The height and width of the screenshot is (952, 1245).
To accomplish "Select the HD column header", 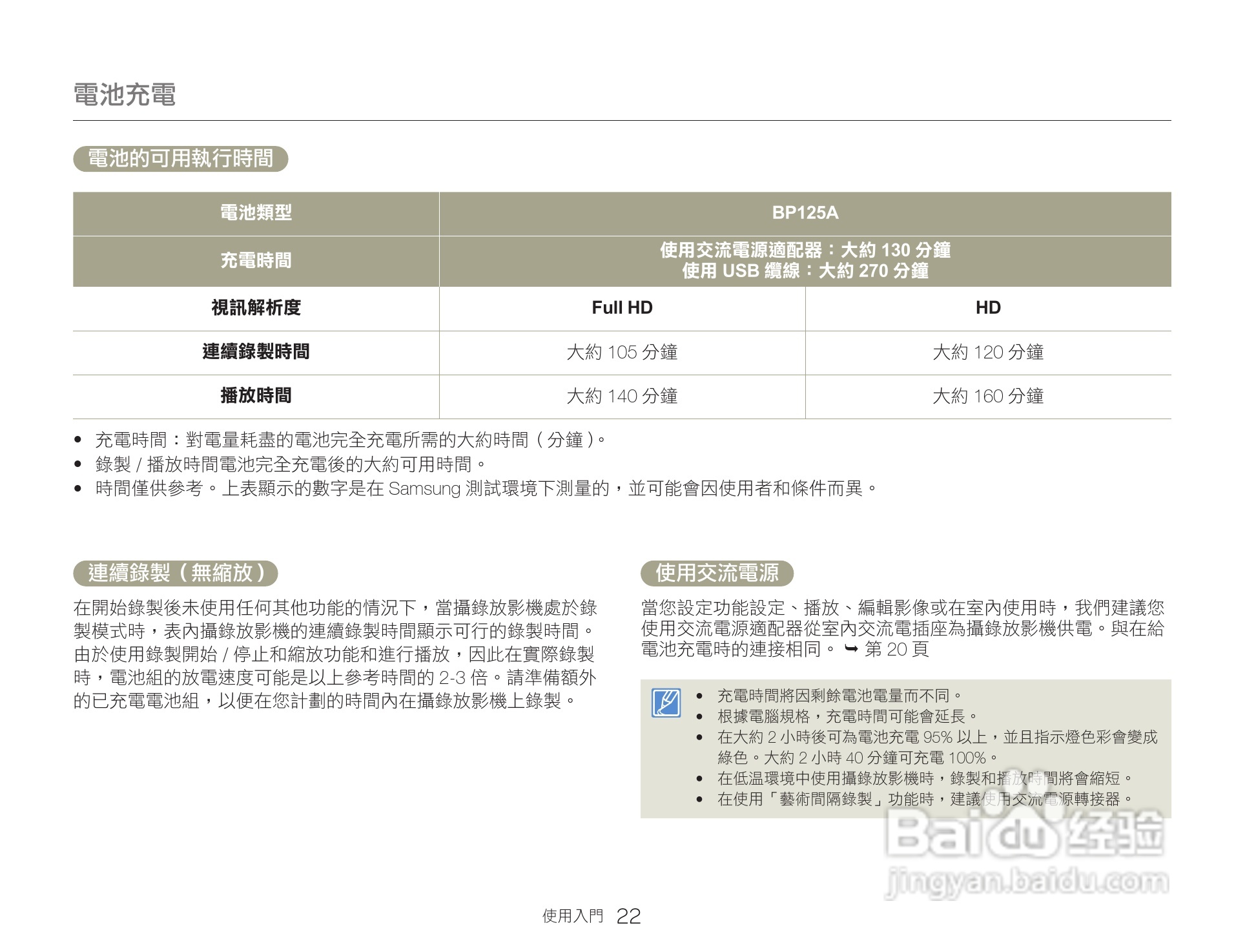I will [988, 308].
